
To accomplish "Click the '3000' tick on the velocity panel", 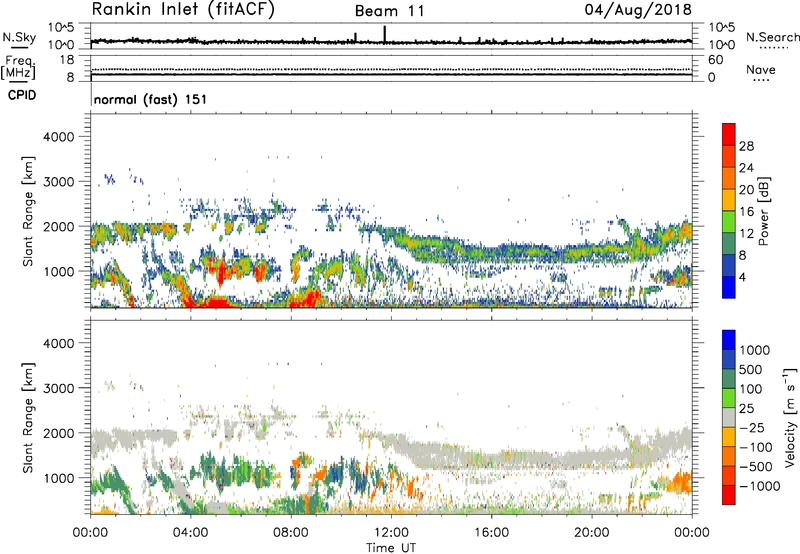I will point(58,388).
